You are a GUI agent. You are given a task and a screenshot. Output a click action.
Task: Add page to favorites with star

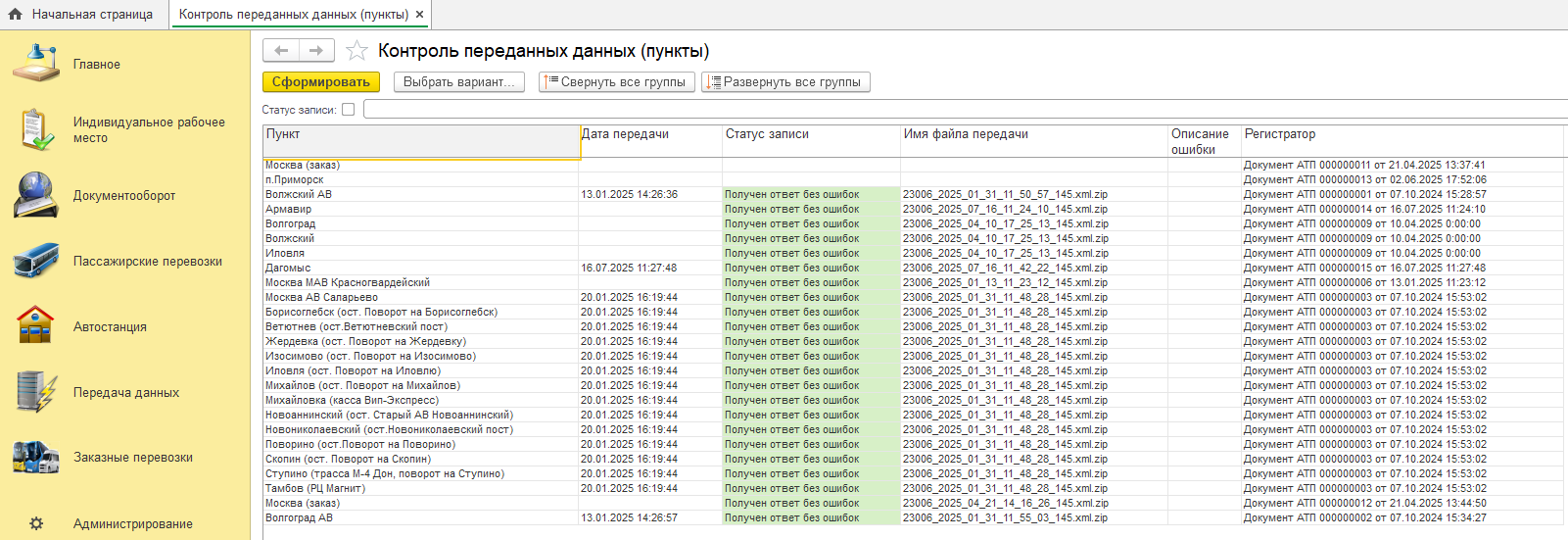point(356,51)
